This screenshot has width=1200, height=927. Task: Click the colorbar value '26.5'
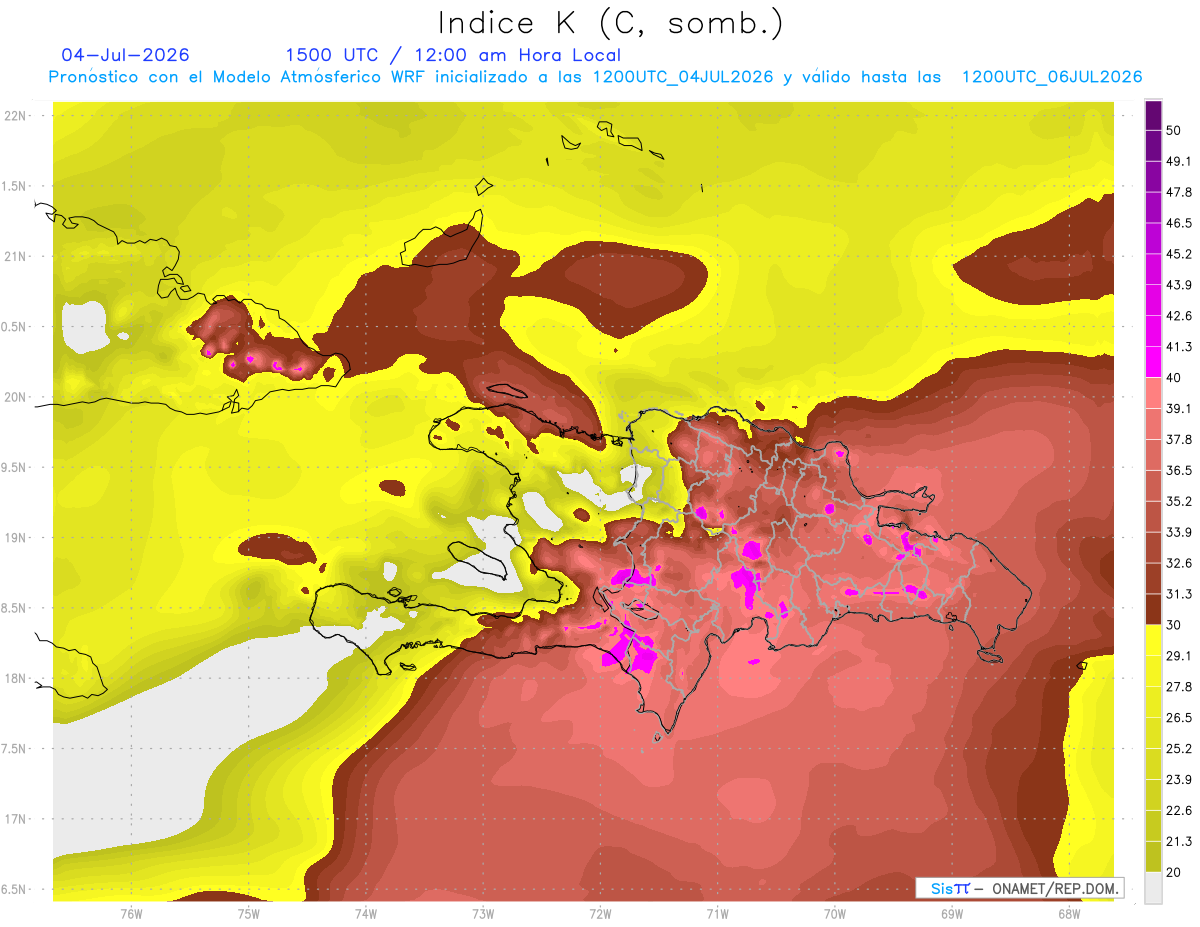[x=1179, y=718]
